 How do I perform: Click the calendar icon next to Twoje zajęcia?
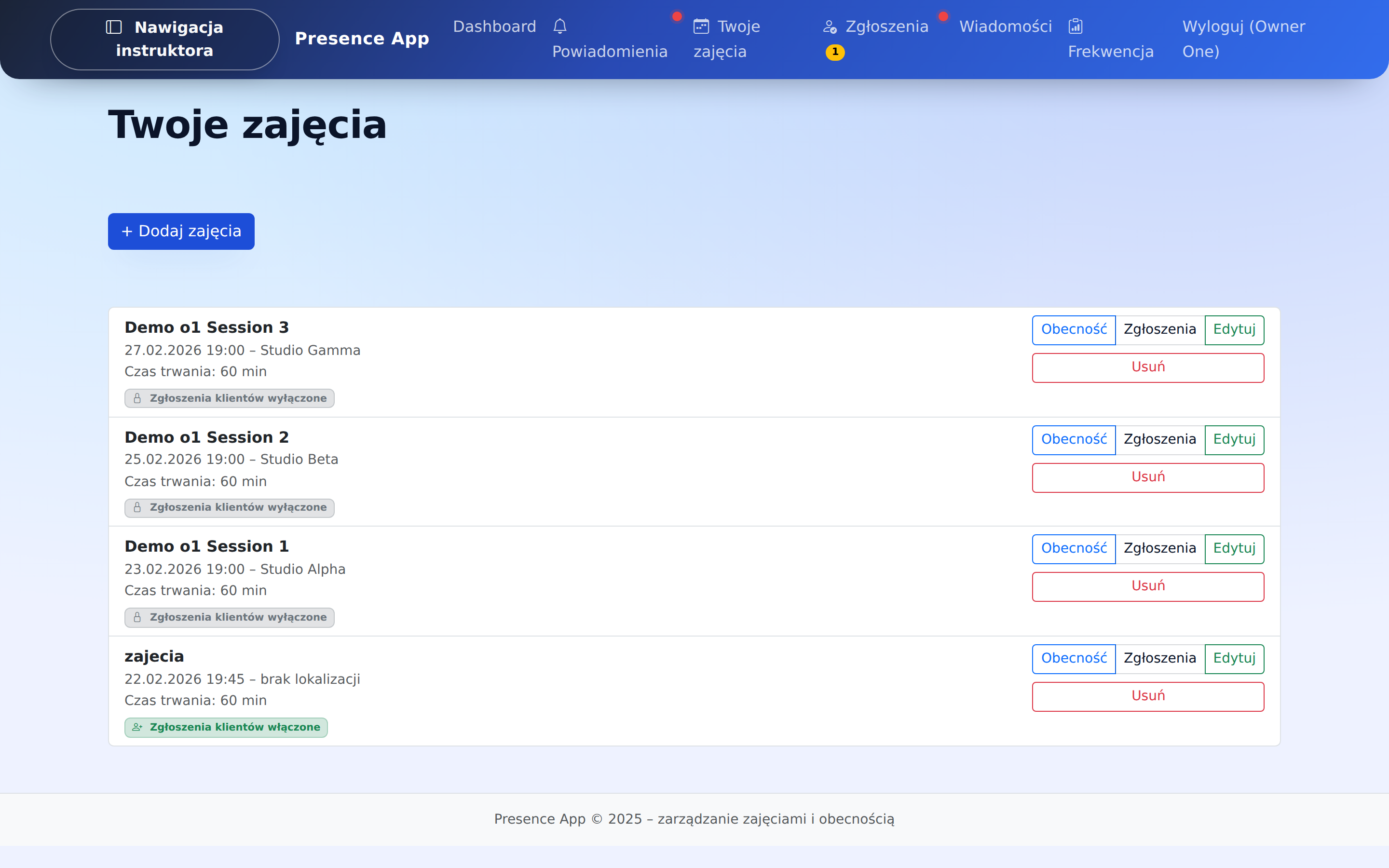[701, 27]
